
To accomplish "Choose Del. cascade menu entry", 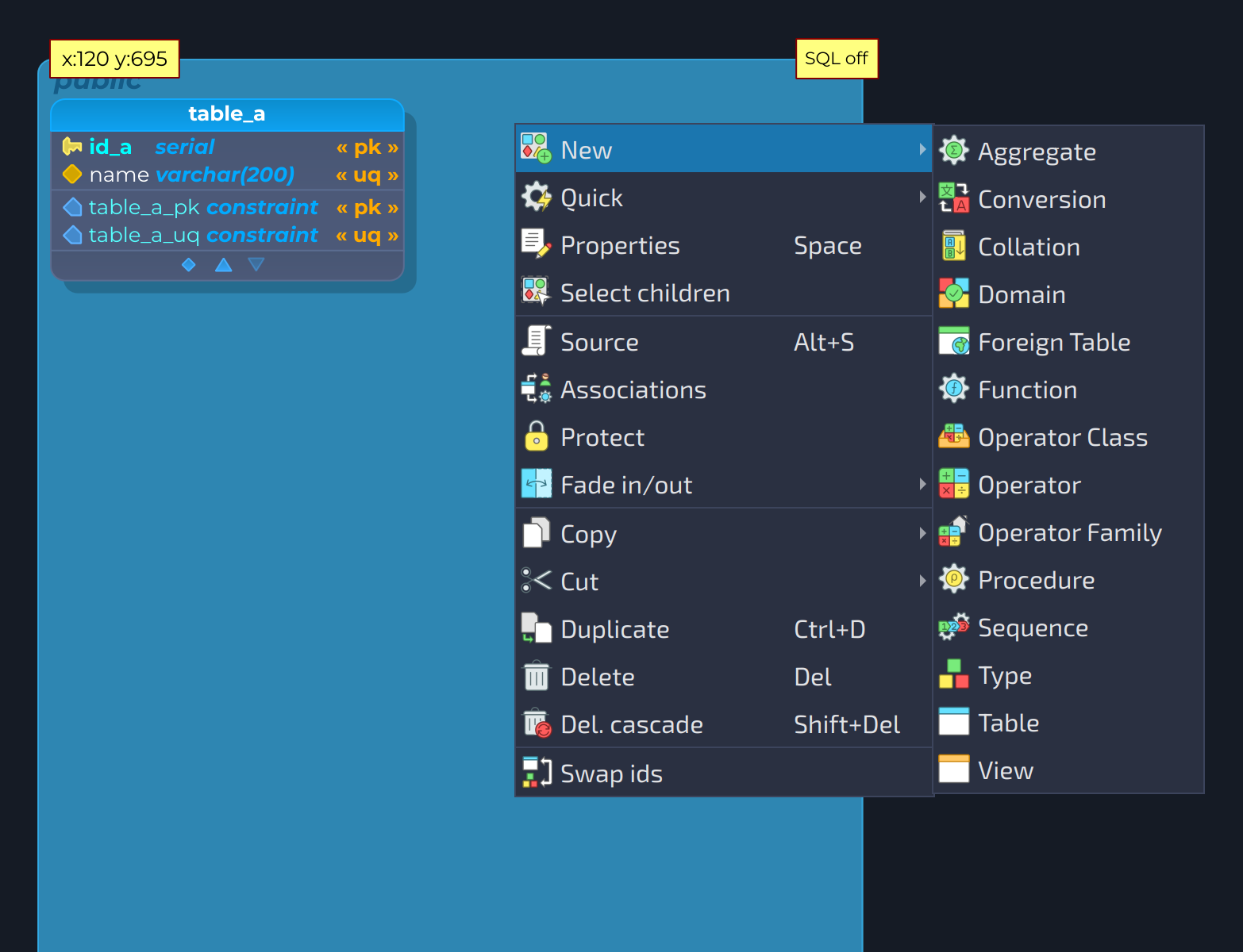I will click(x=724, y=724).
